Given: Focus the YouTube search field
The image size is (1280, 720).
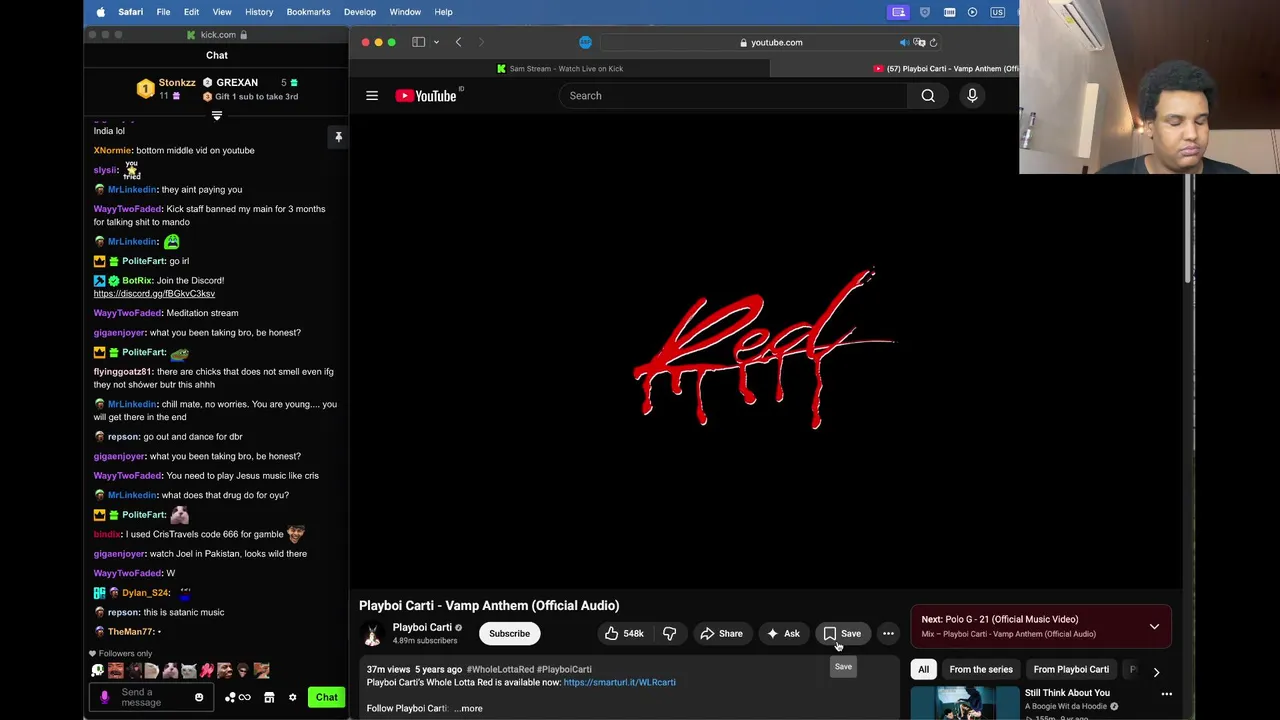Looking at the screenshot, I should [x=734, y=96].
